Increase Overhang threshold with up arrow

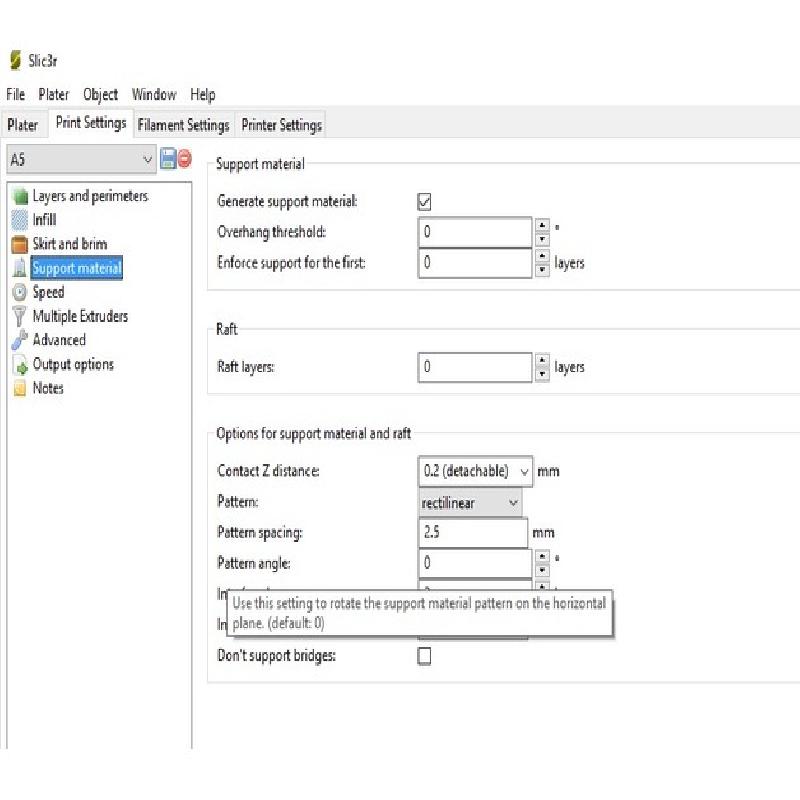tap(542, 225)
